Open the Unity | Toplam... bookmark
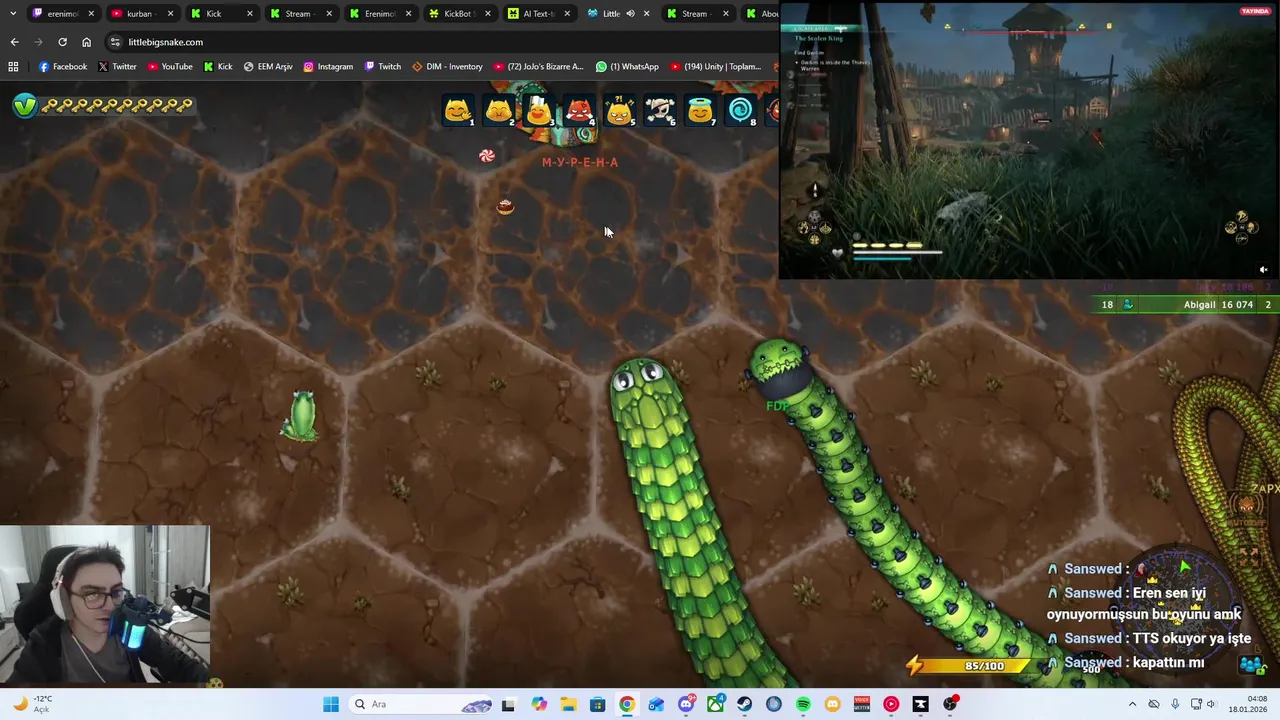 click(716, 67)
